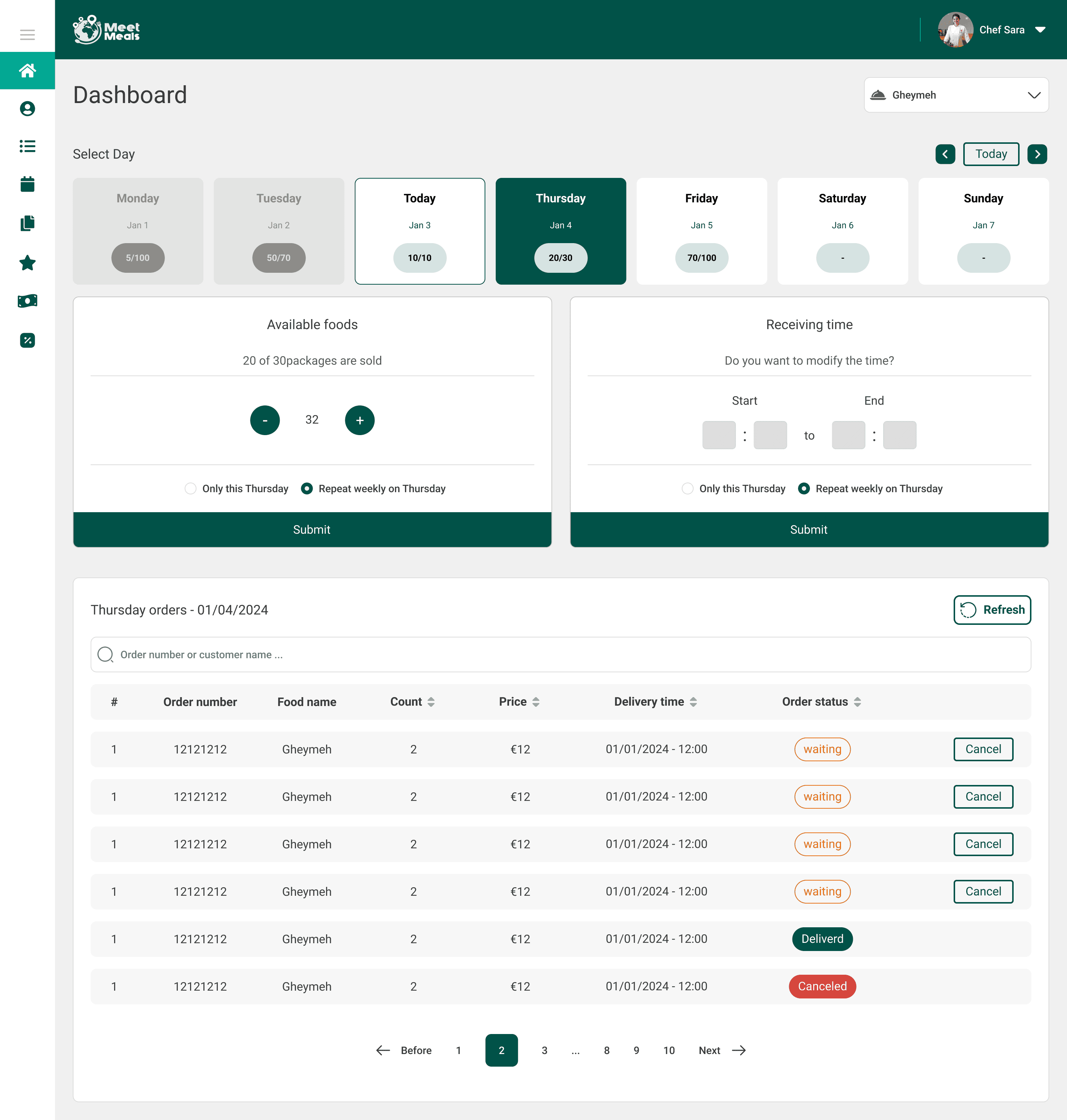
Task: Click the Refresh orders button
Action: [x=992, y=610]
